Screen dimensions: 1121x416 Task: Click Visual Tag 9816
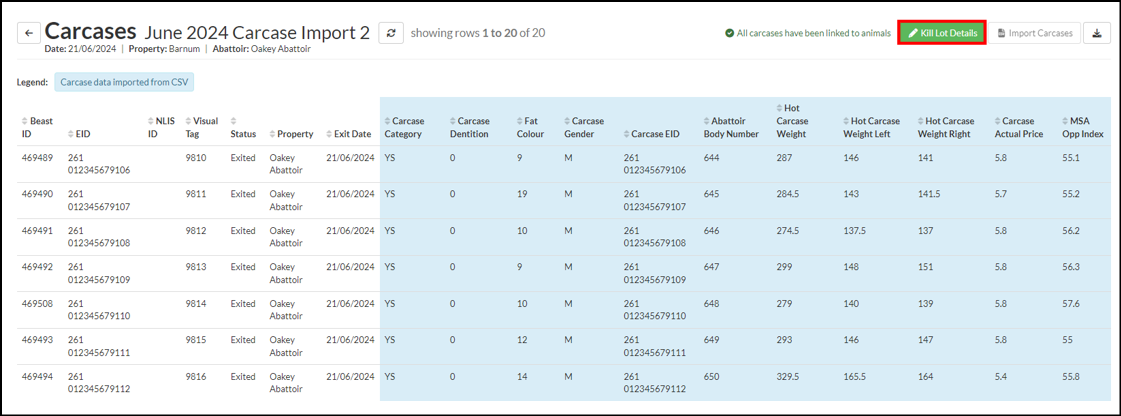196,376
